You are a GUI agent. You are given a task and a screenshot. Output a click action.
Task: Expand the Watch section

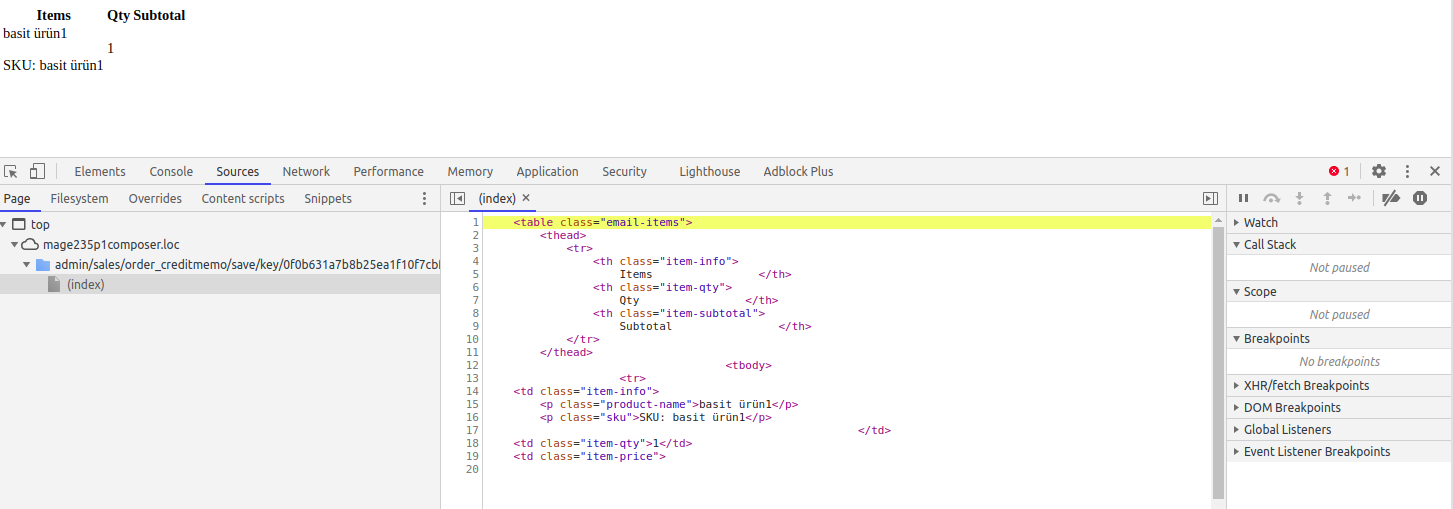point(1339,222)
